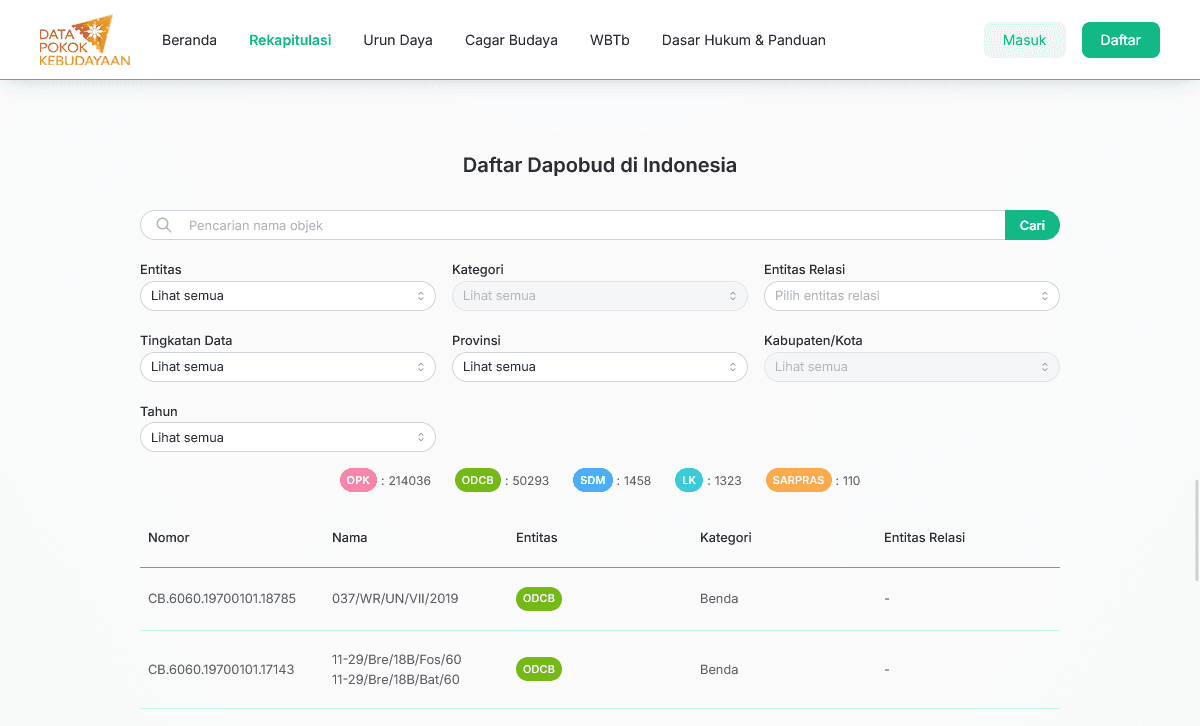Click the search magnifier icon
The width and height of the screenshot is (1200, 726).
(x=164, y=226)
